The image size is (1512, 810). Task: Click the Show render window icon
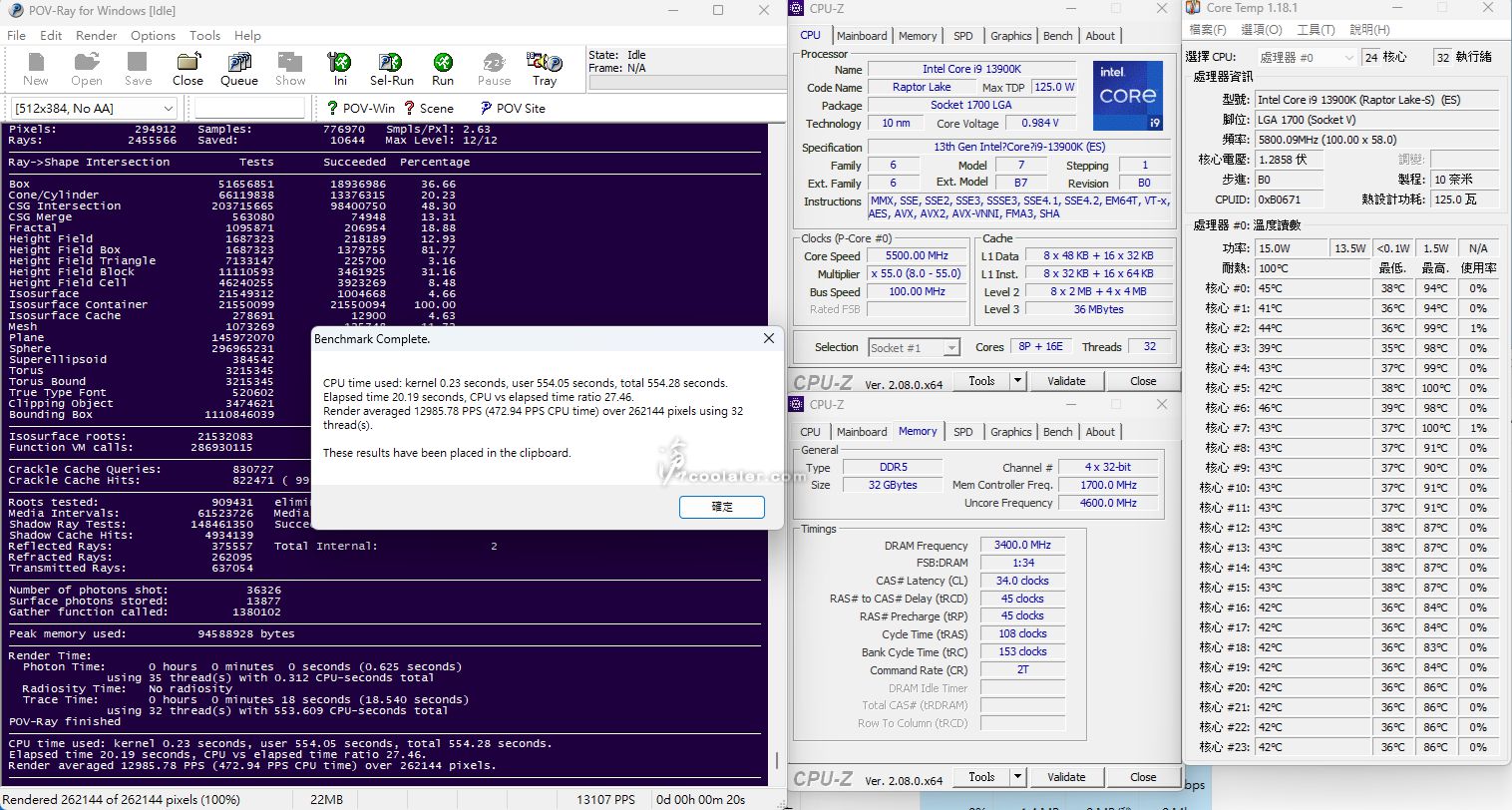point(290,69)
